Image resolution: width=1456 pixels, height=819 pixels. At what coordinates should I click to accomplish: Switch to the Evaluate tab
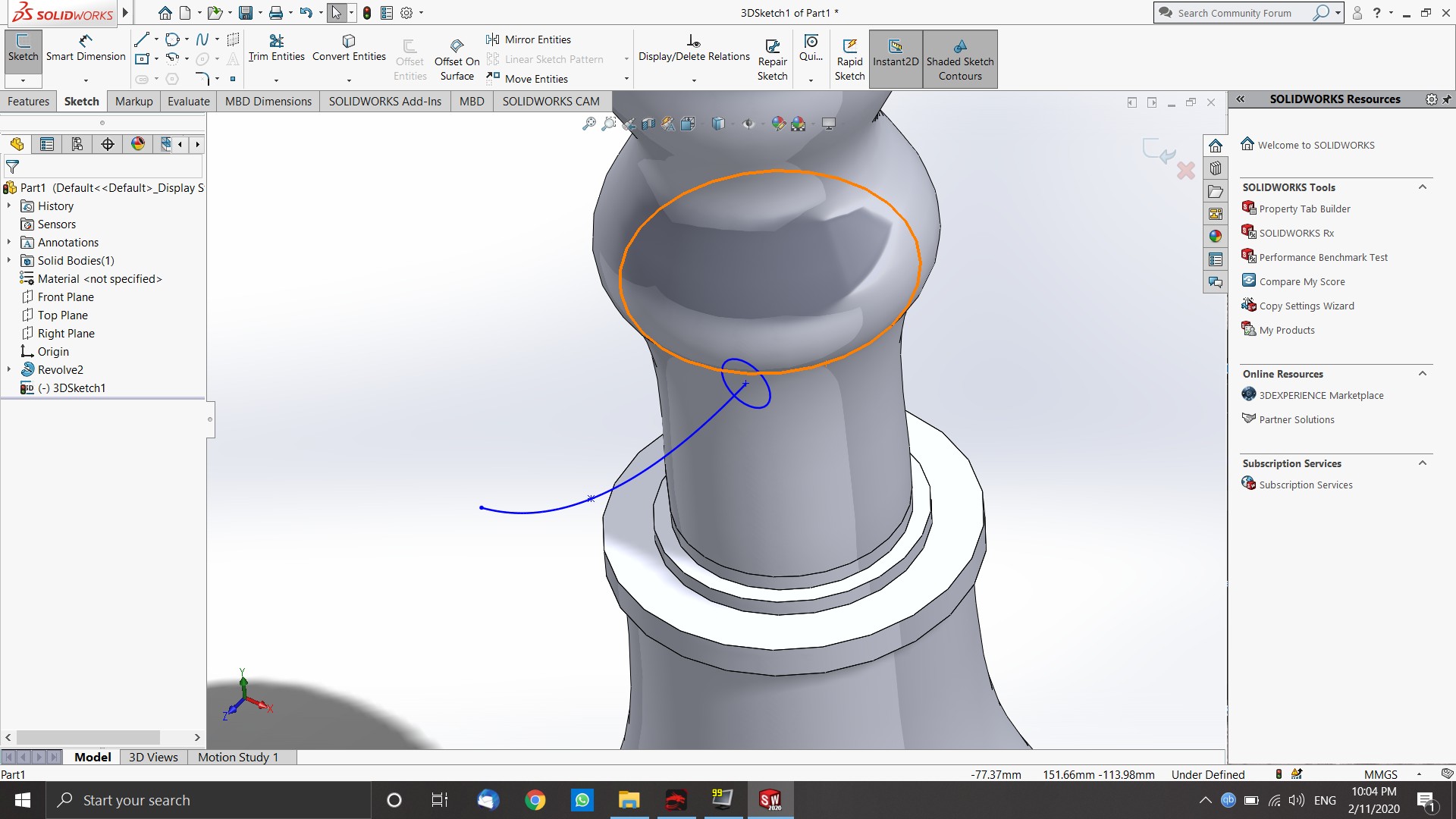(188, 102)
